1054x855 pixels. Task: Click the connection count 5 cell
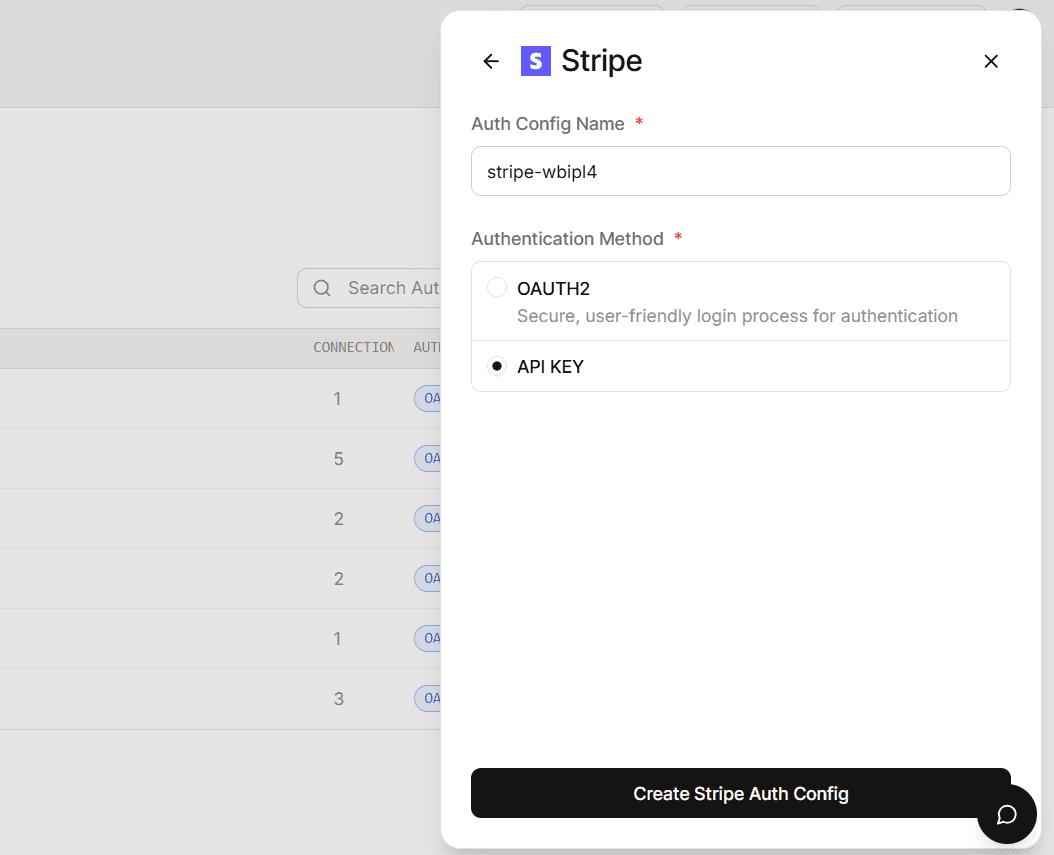pos(339,458)
